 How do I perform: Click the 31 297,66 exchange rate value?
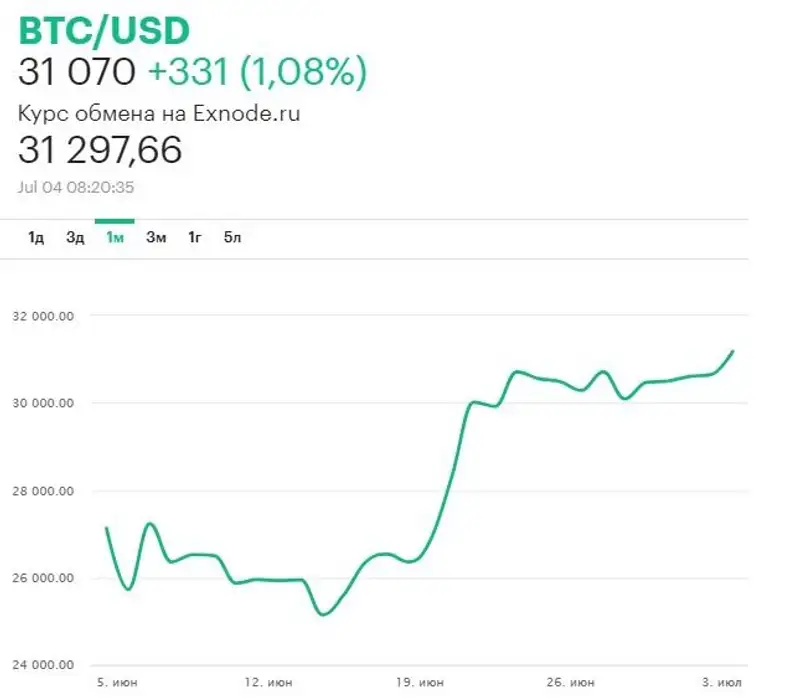tap(100, 150)
